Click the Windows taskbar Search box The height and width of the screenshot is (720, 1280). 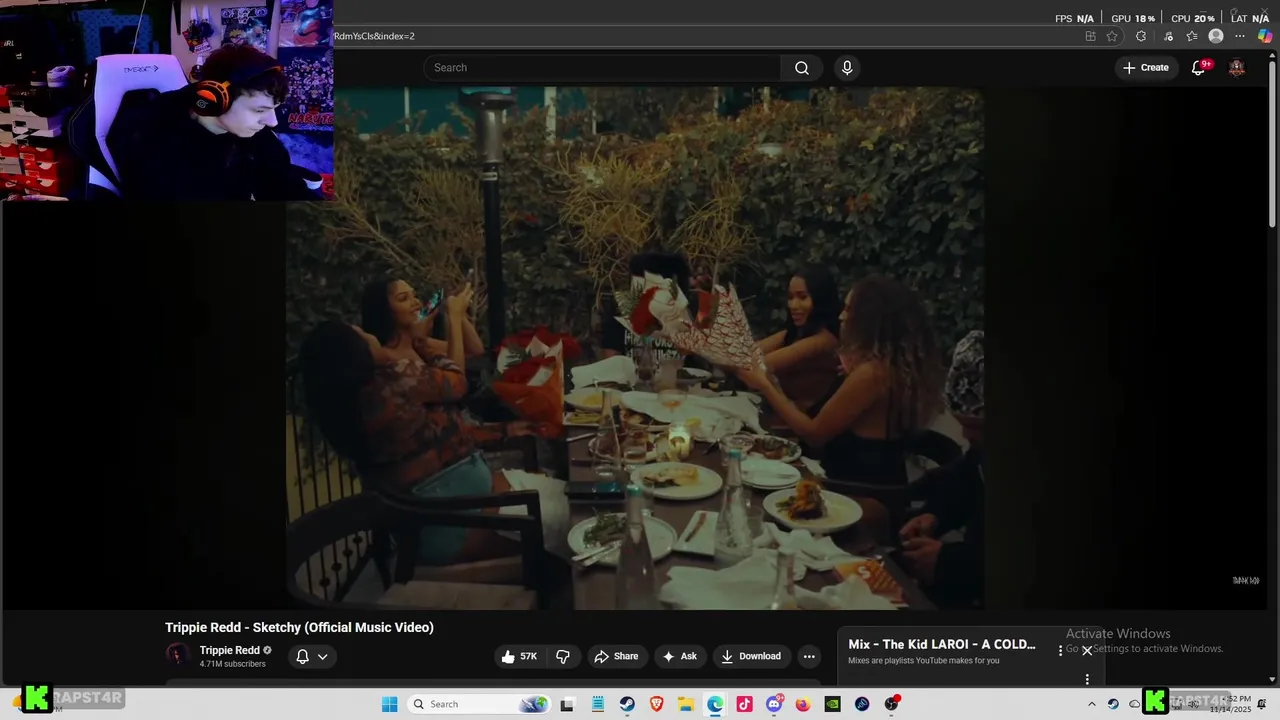tap(478, 704)
